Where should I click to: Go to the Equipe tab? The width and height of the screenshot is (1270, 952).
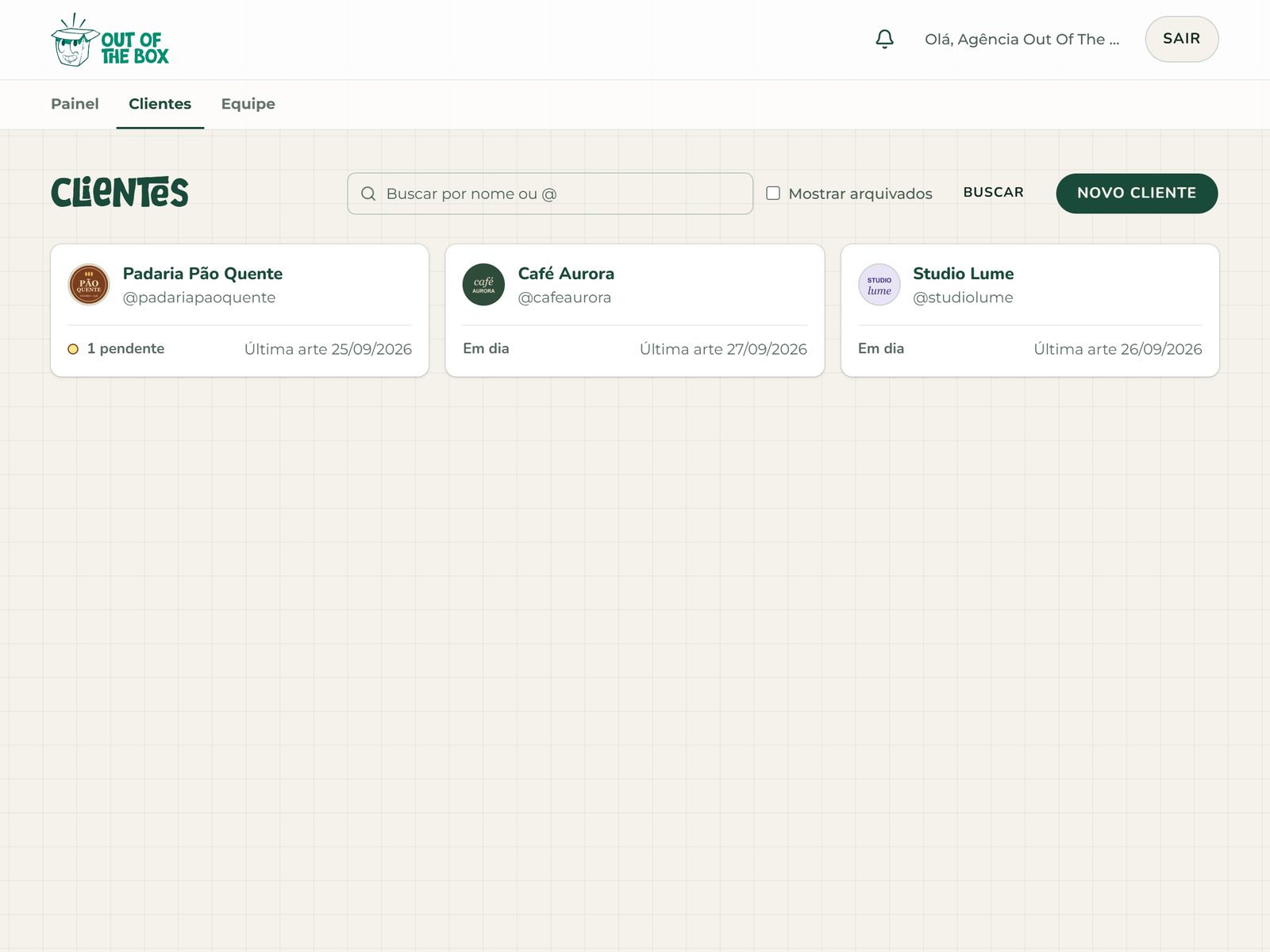click(248, 104)
